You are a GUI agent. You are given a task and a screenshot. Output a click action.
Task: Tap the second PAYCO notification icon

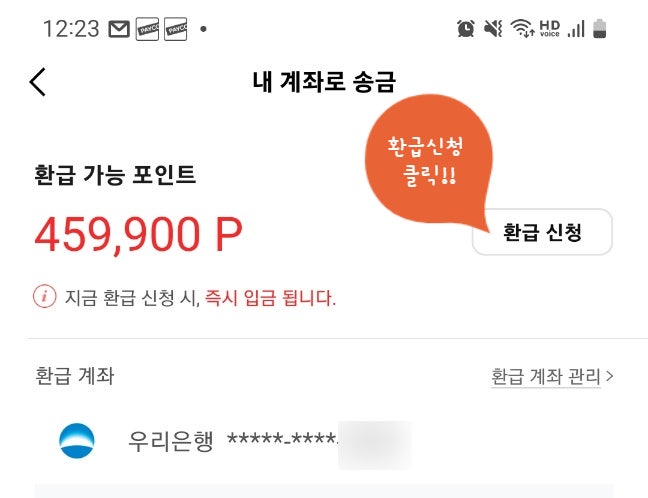pyautogui.click(x=175, y=29)
